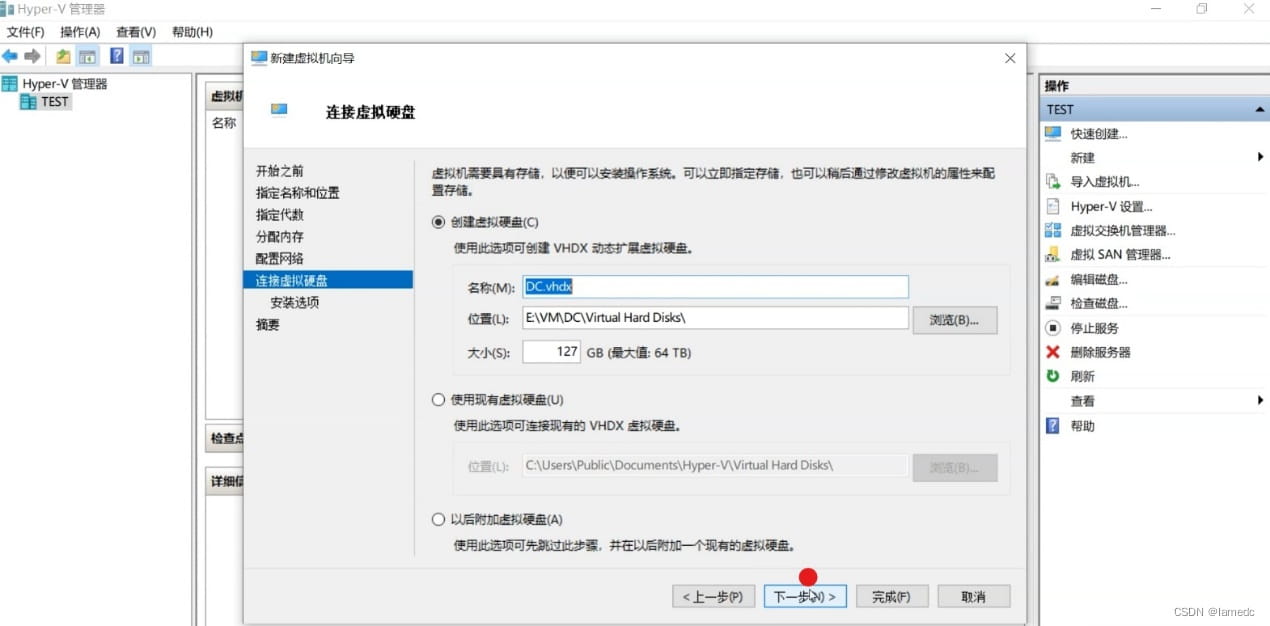The image size is (1270, 626).
Task: Click the 虚拟 SAN 管理器 icon
Action: click(1052, 254)
